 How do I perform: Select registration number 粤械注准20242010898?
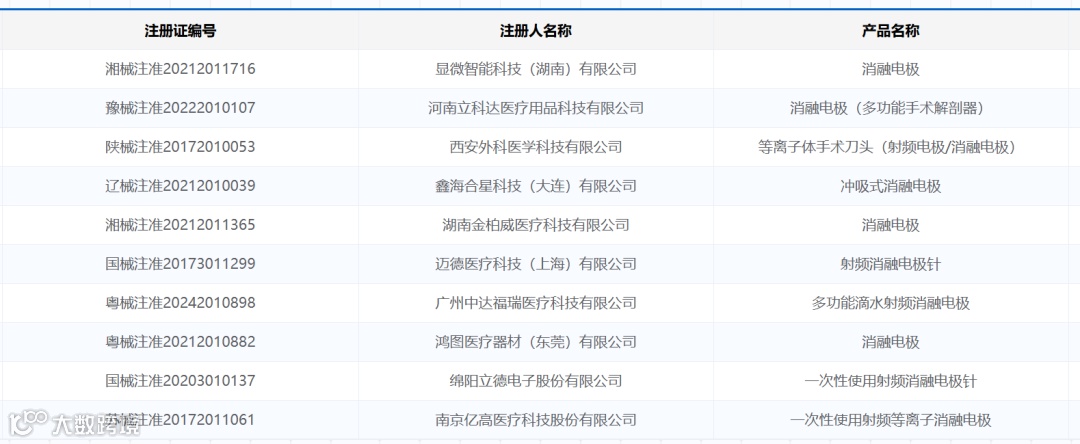point(180,303)
